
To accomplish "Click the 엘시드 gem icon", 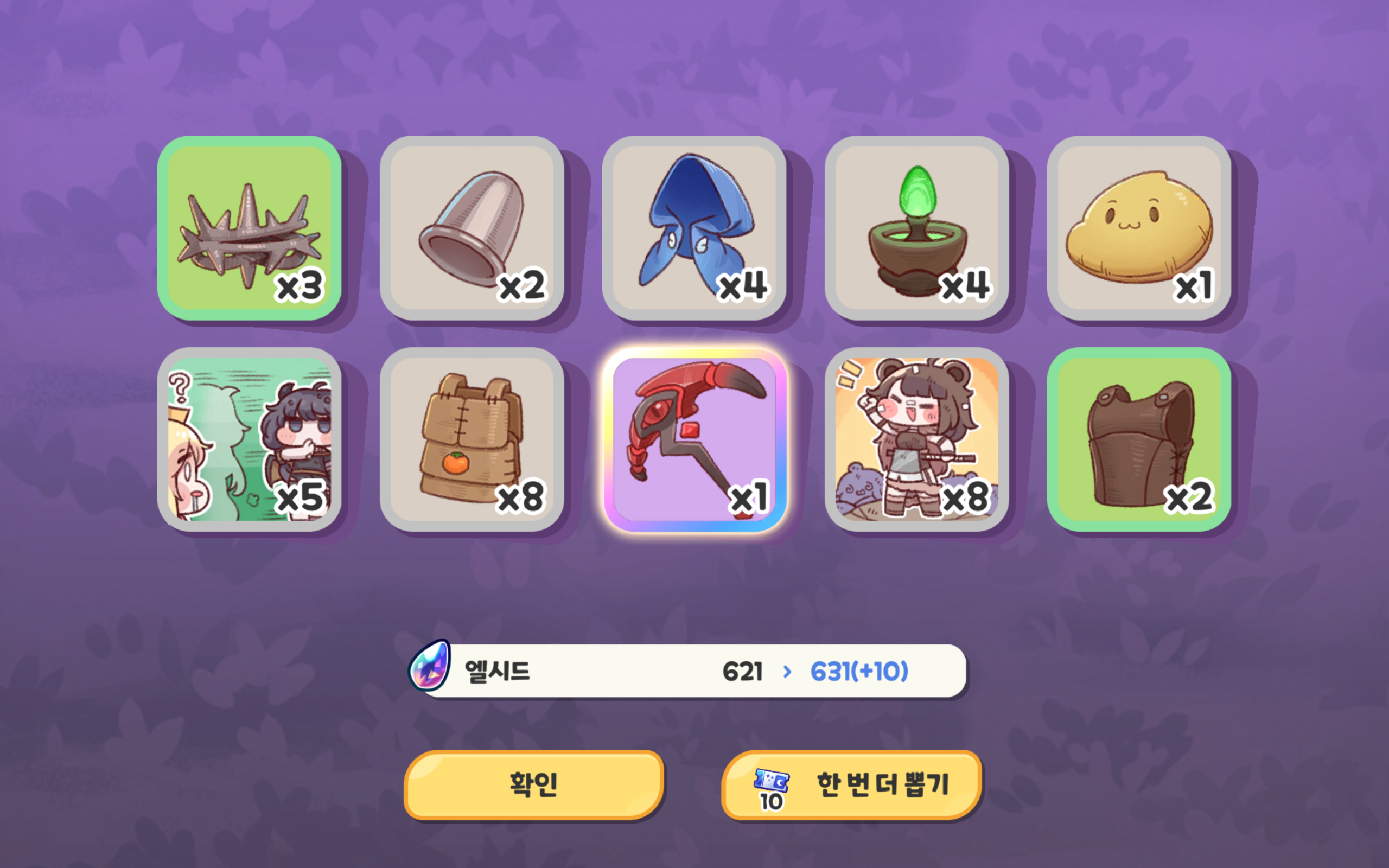I will (429, 665).
